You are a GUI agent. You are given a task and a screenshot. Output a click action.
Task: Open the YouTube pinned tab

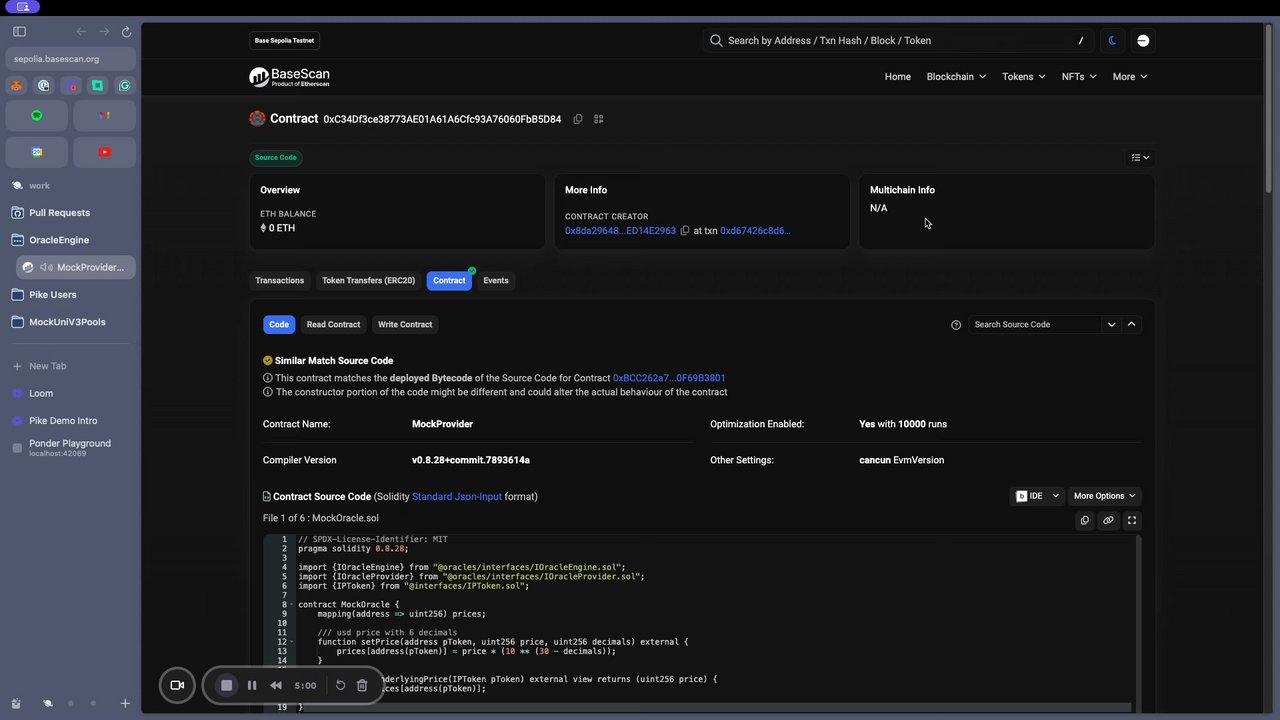105,152
